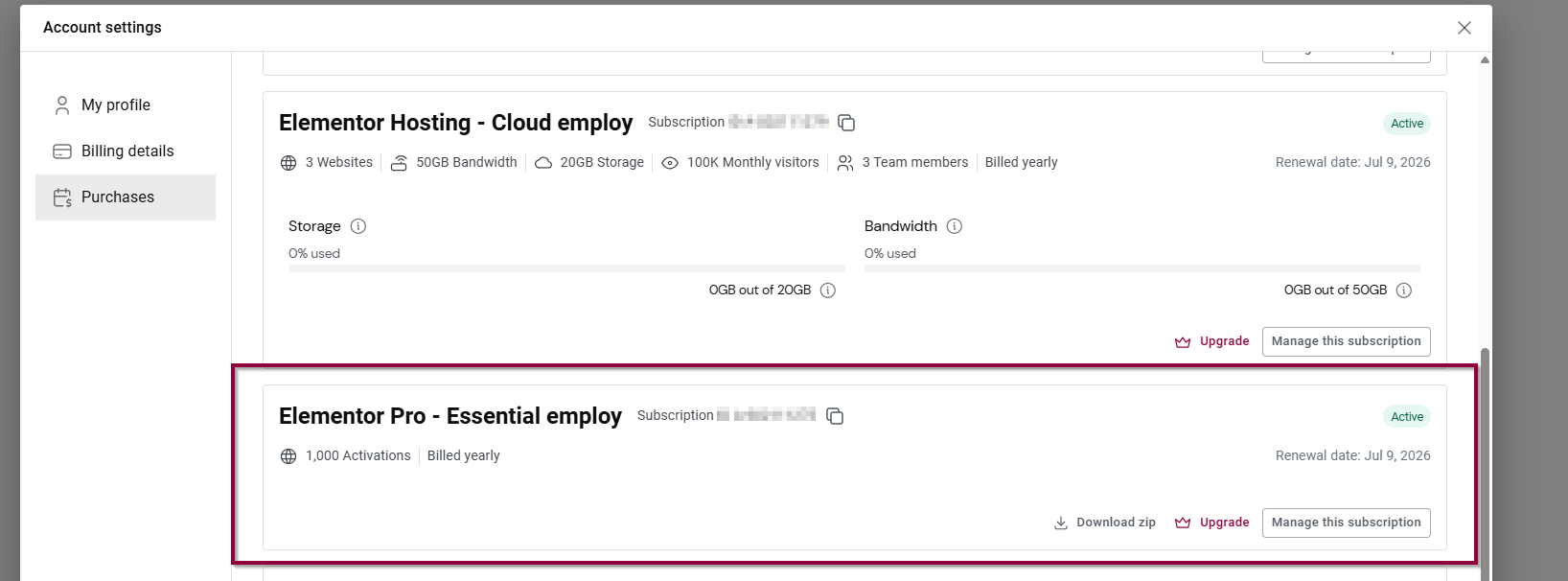The width and height of the screenshot is (1568, 581).
Task: Click the Storage usage progress bar
Action: [x=566, y=268]
